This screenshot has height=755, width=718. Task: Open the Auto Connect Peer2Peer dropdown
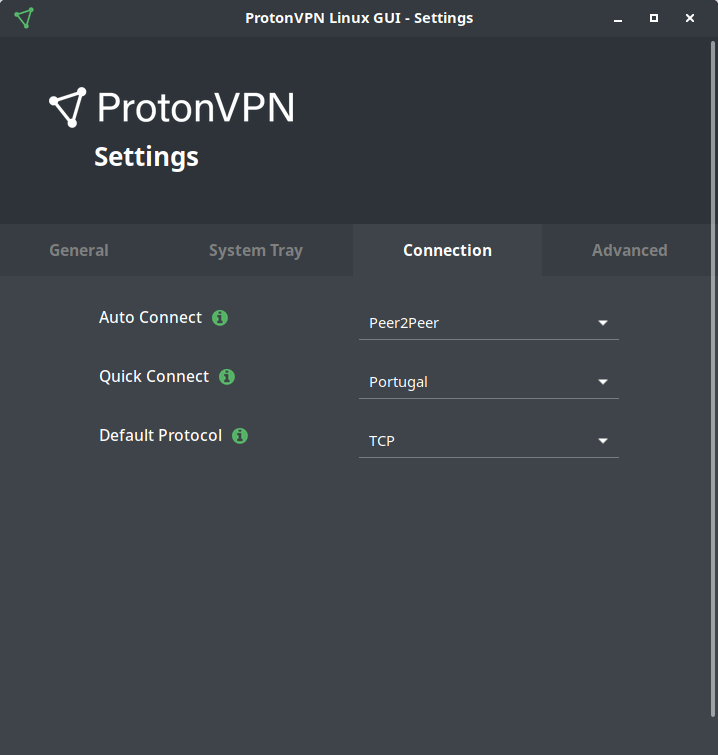pyautogui.click(x=489, y=323)
